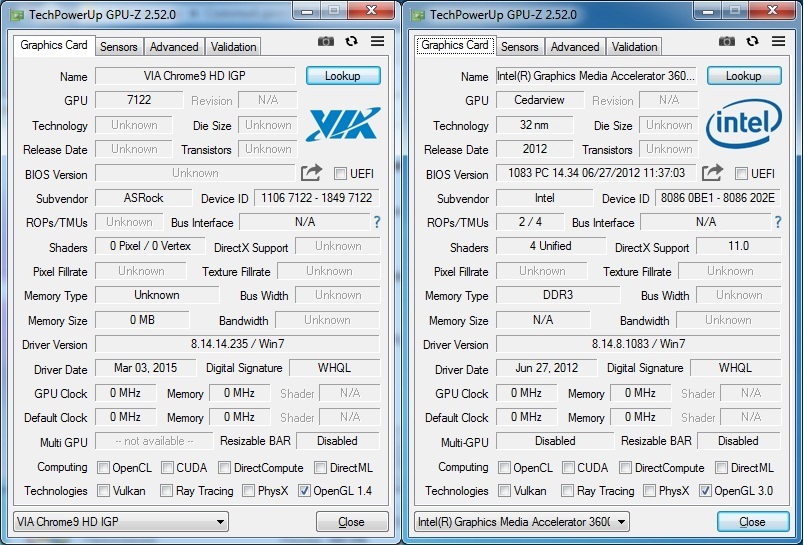Click Device ID field 1106 7122 - 1849 7122

pyautogui.click(x=317, y=198)
